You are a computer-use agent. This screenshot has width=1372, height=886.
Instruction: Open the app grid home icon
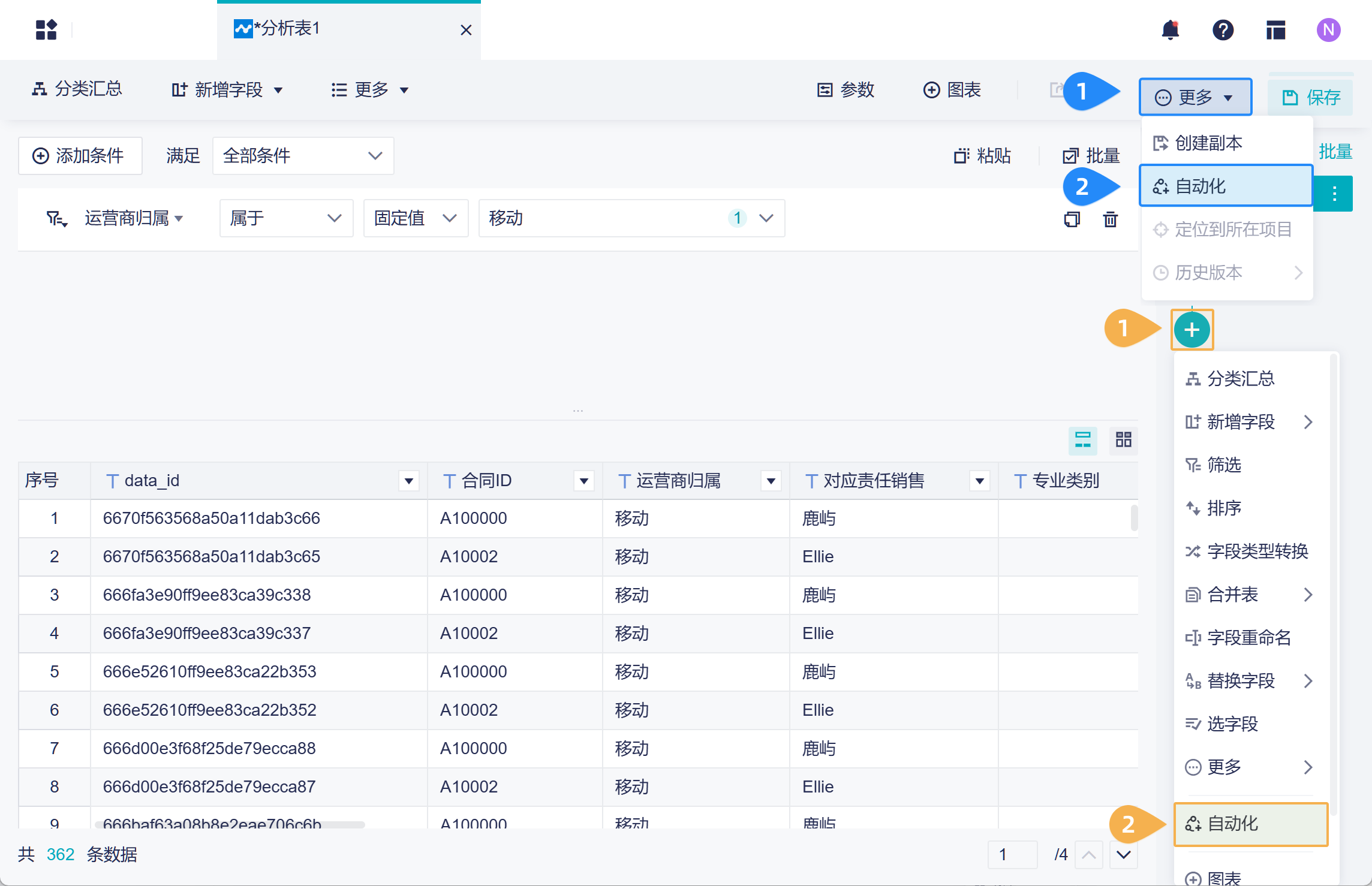pyautogui.click(x=46, y=30)
